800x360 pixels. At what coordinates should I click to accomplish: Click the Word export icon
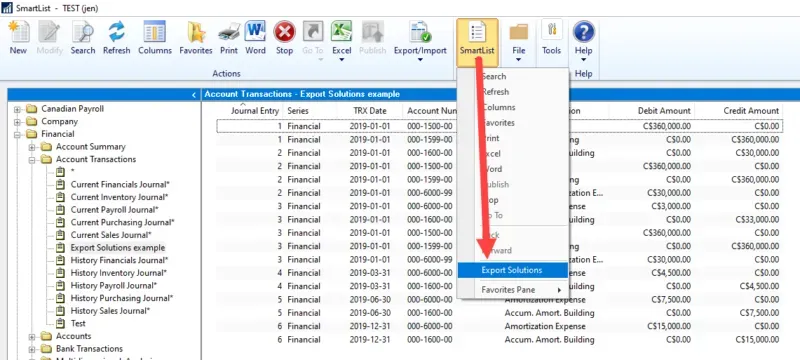coord(255,32)
